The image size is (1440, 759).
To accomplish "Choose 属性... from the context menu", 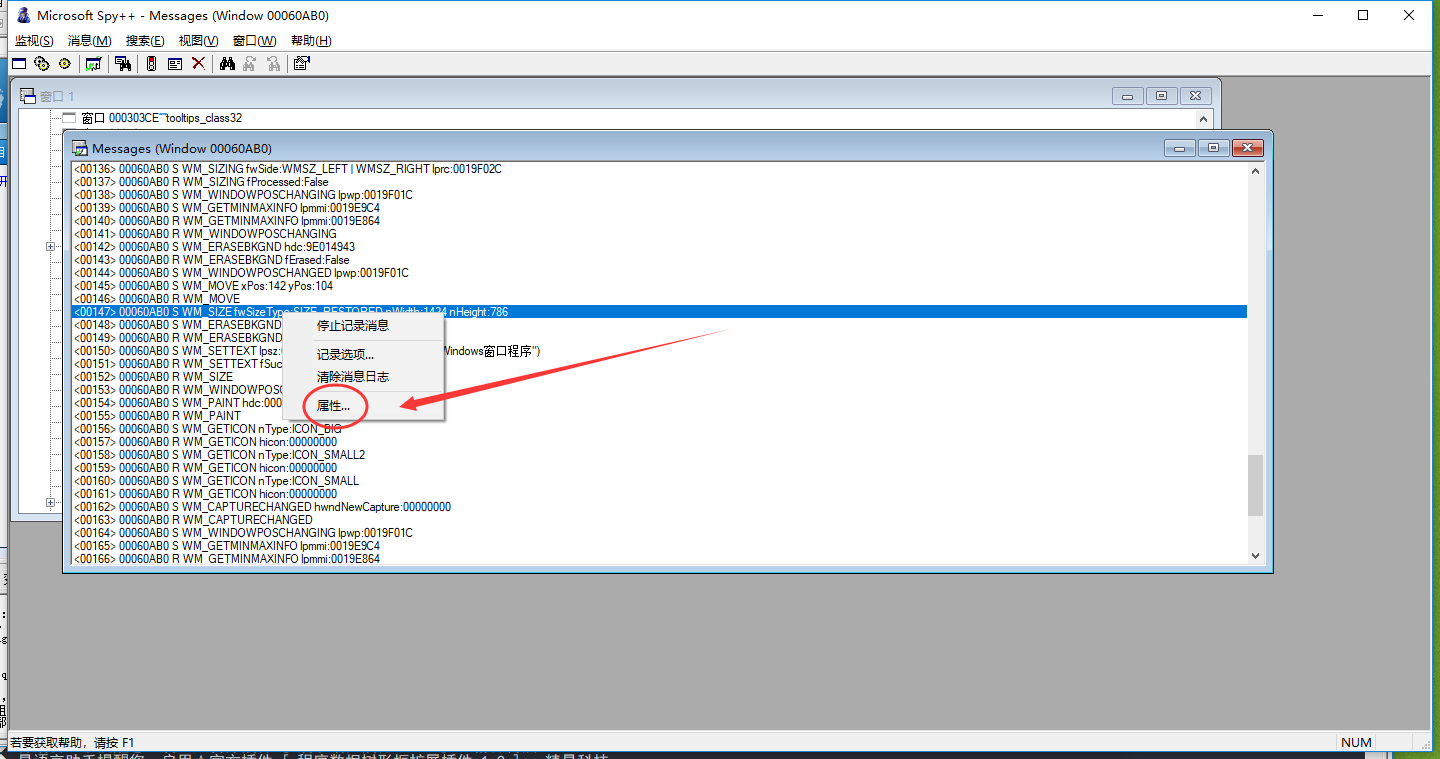I will 334,406.
